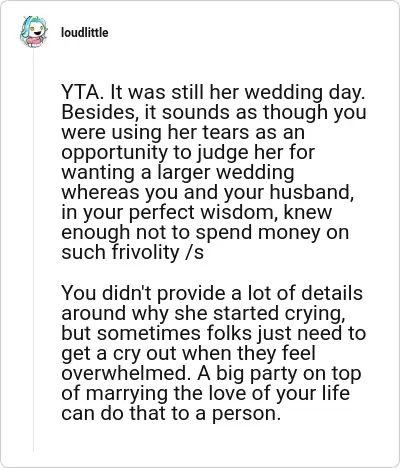
Task: Click the text 'You didn't provide a lot of details'
Action: click(212, 293)
